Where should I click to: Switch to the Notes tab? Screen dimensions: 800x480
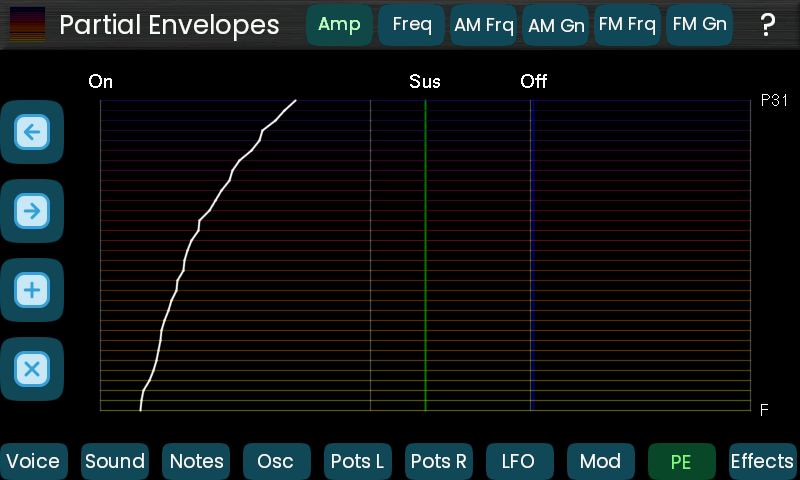click(x=196, y=461)
